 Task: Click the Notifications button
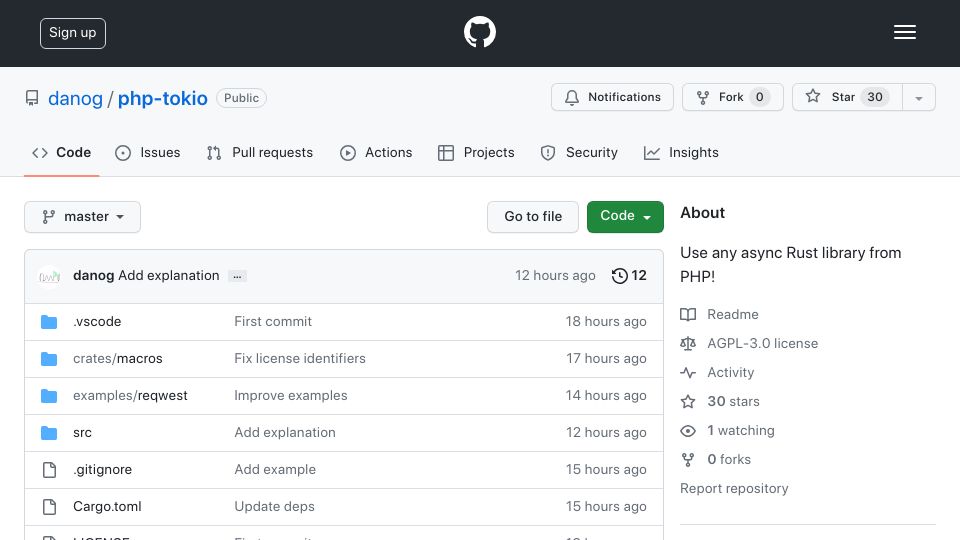tap(612, 97)
